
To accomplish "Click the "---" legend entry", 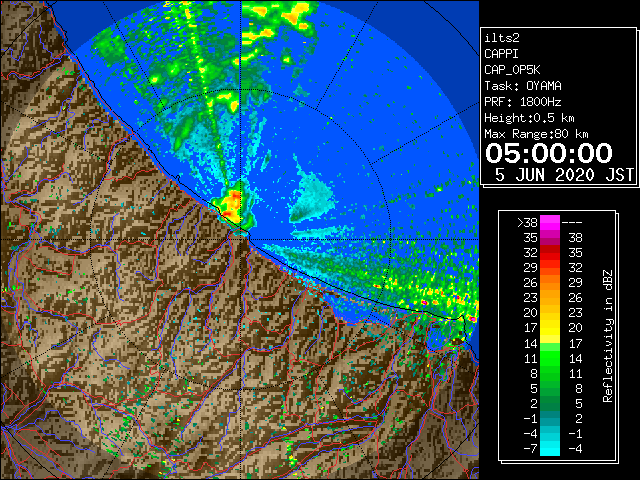I will coord(572,222).
